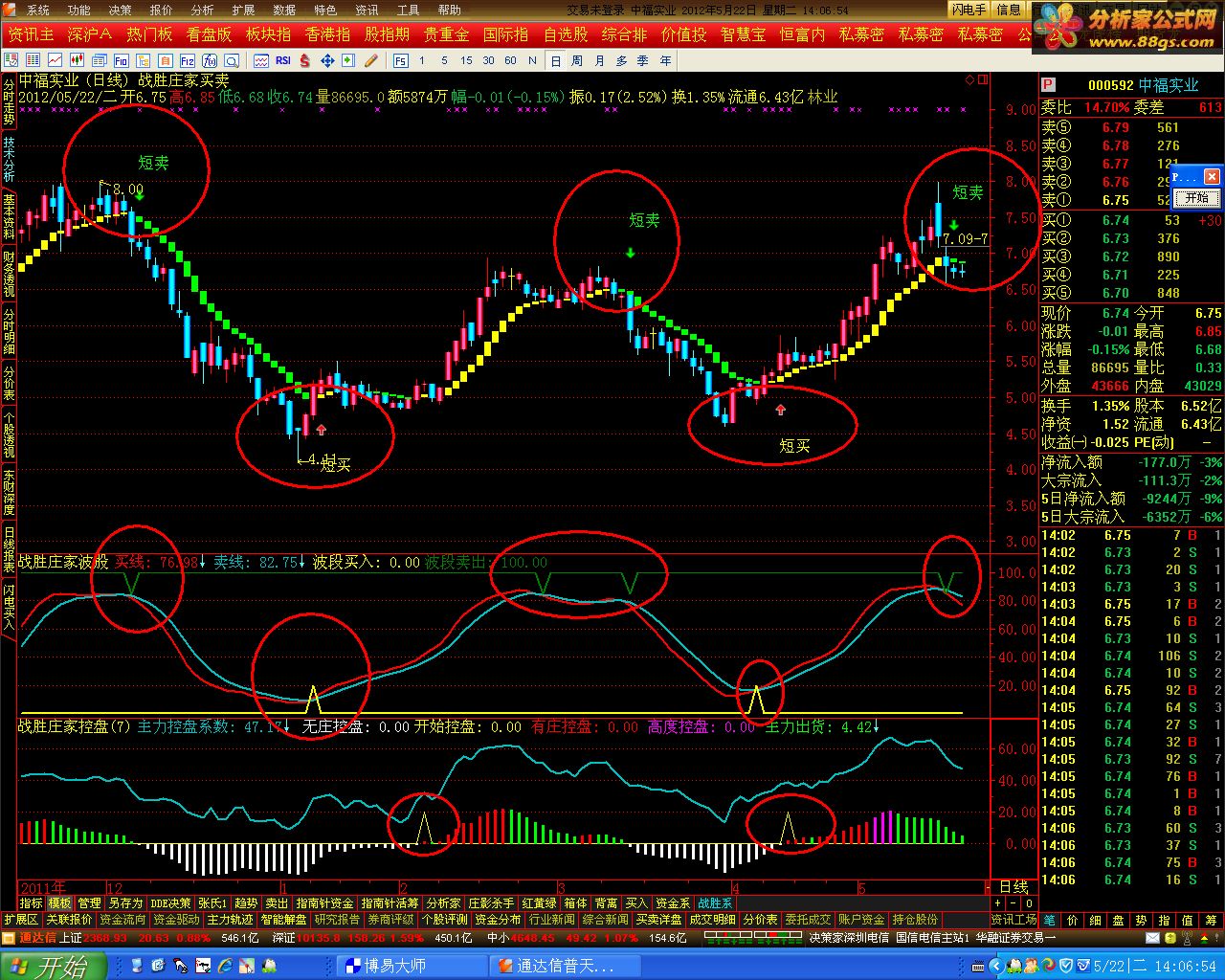The image size is (1225, 980).
Task: Select the 庄影杀手 indicator tab
Action: [491, 902]
